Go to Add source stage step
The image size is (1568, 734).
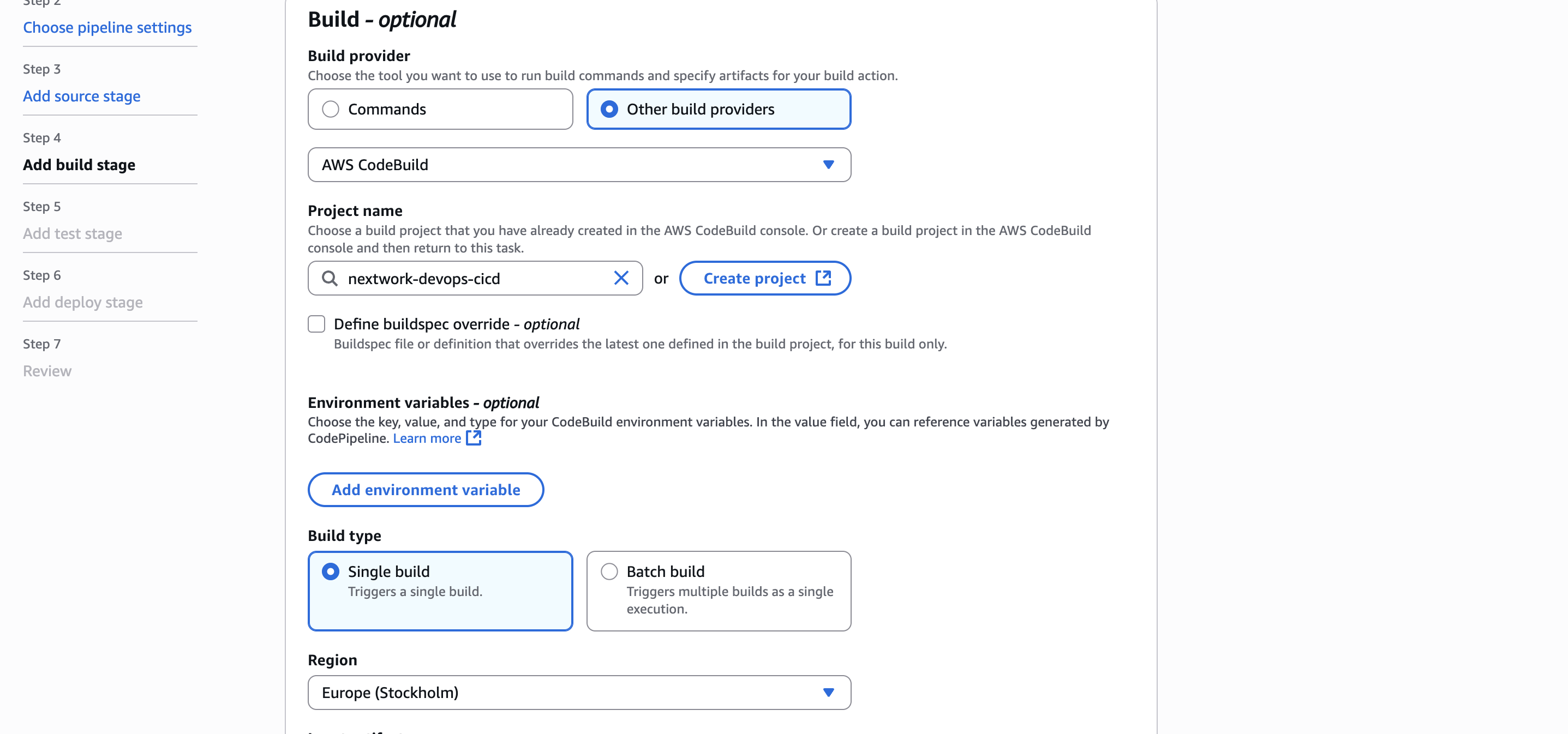[x=82, y=96]
